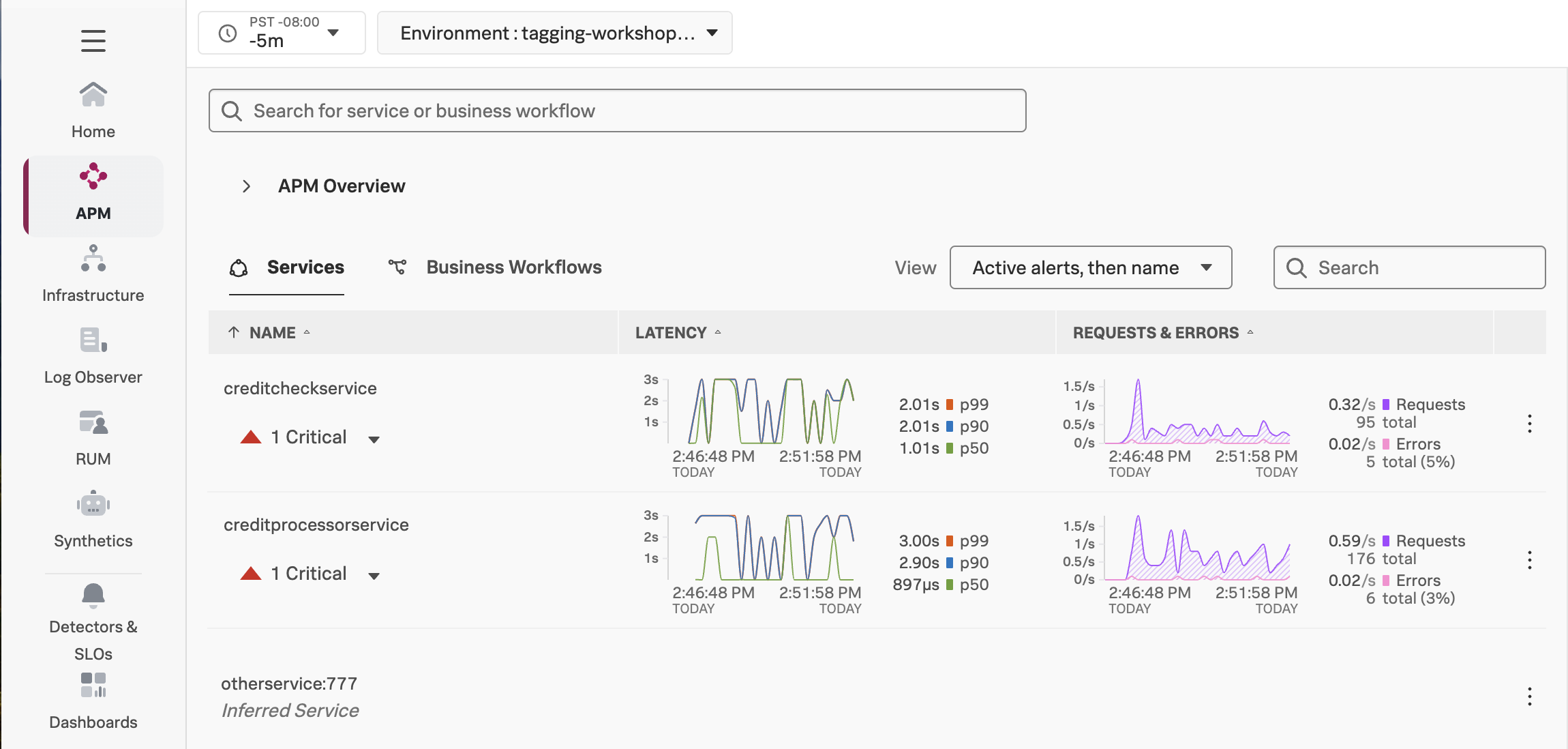The image size is (1568, 749).
Task: Open kebab menu for otherservice:777 row
Action: pos(1530,696)
